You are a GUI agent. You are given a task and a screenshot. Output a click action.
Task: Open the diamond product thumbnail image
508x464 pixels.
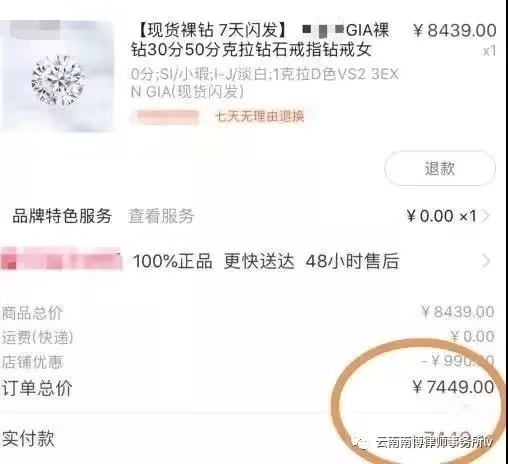coord(57,76)
